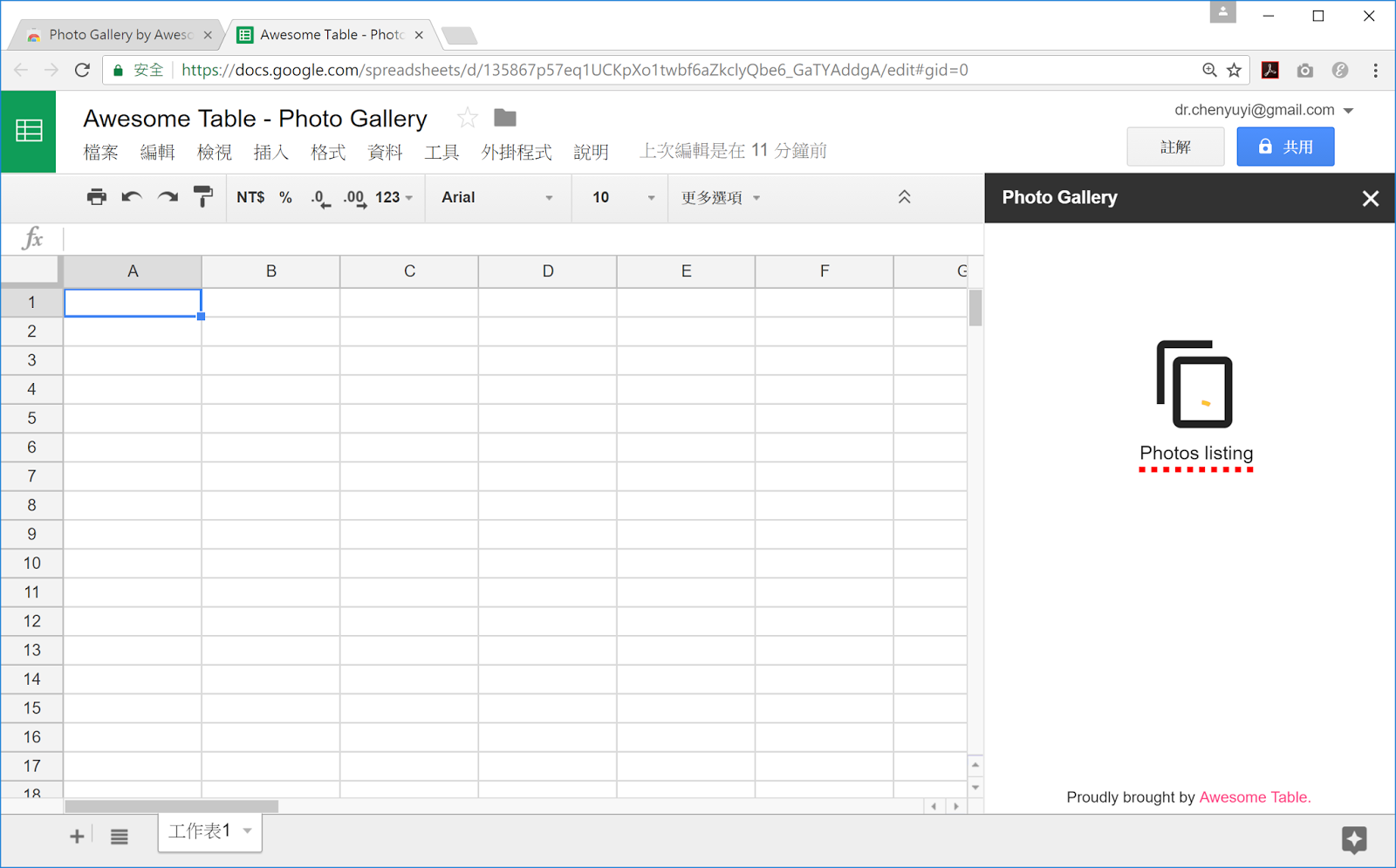Star the Awesome Table document
The width and height of the screenshot is (1396, 868).
[x=468, y=118]
